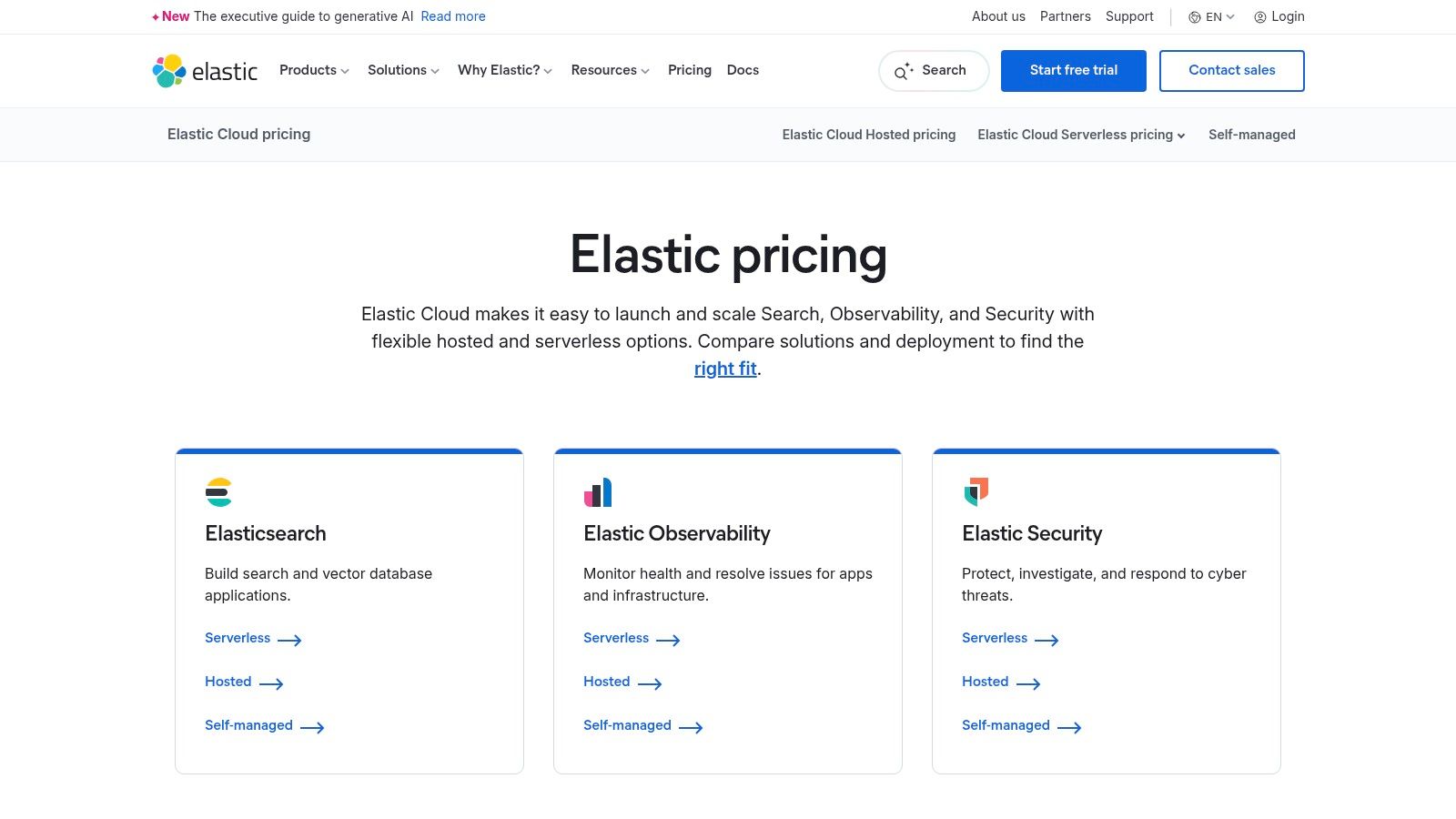The image size is (1456, 819).
Task: Click the arrow beside Serverless under Elasticsearch
Action: pyautogui.click(x=289, y=640)
